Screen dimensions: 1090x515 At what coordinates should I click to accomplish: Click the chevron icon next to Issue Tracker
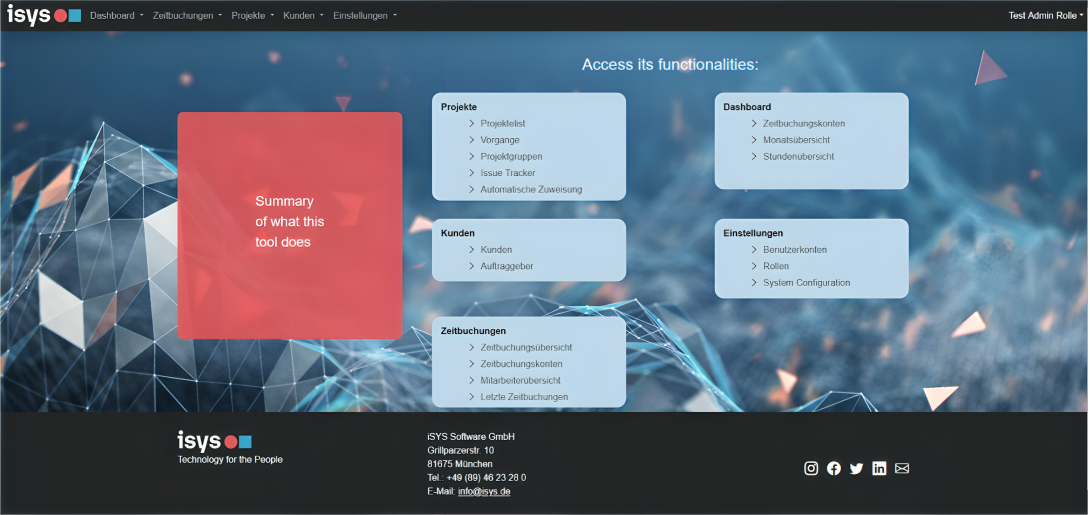[471, 173]
